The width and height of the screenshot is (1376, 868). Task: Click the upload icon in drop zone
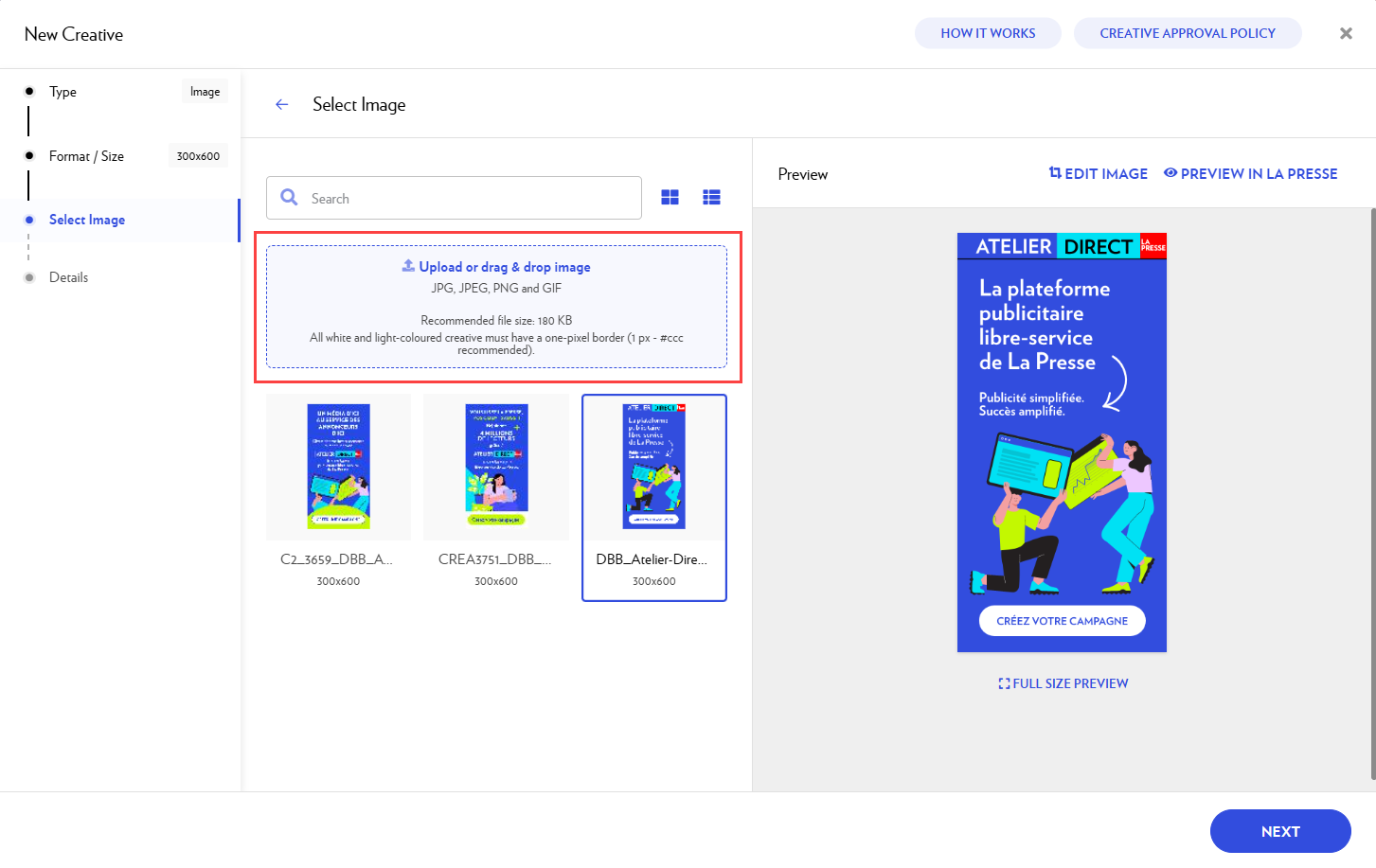(408, 266)
